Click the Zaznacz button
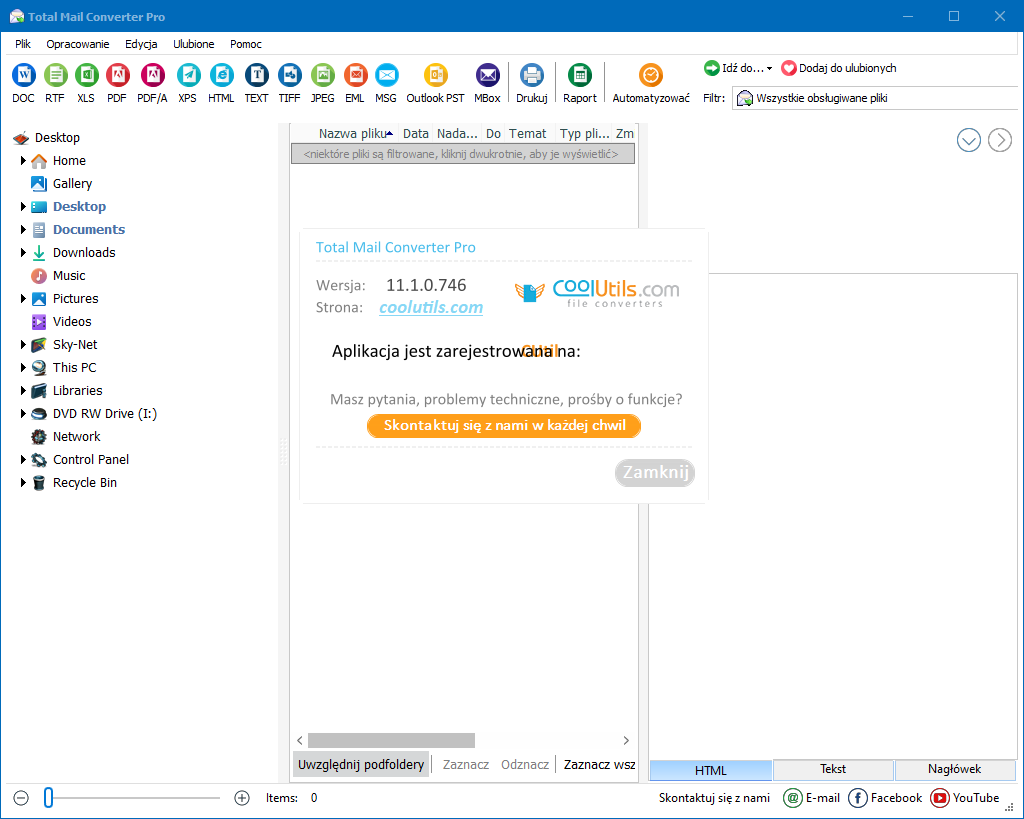 (x=466, y=764)
